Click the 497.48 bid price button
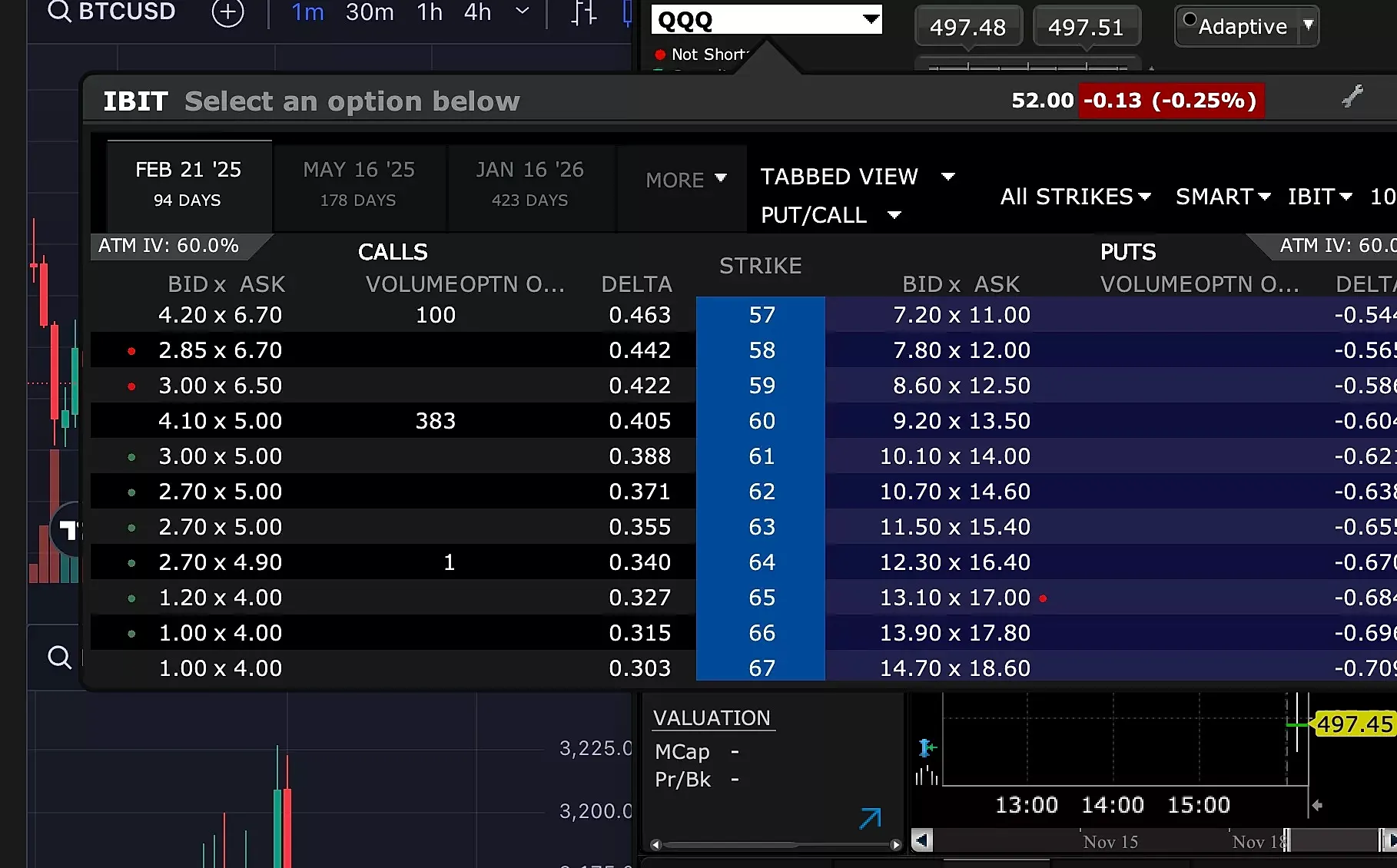Screen dimensions: 1397x868 click(x=968, y=28)
